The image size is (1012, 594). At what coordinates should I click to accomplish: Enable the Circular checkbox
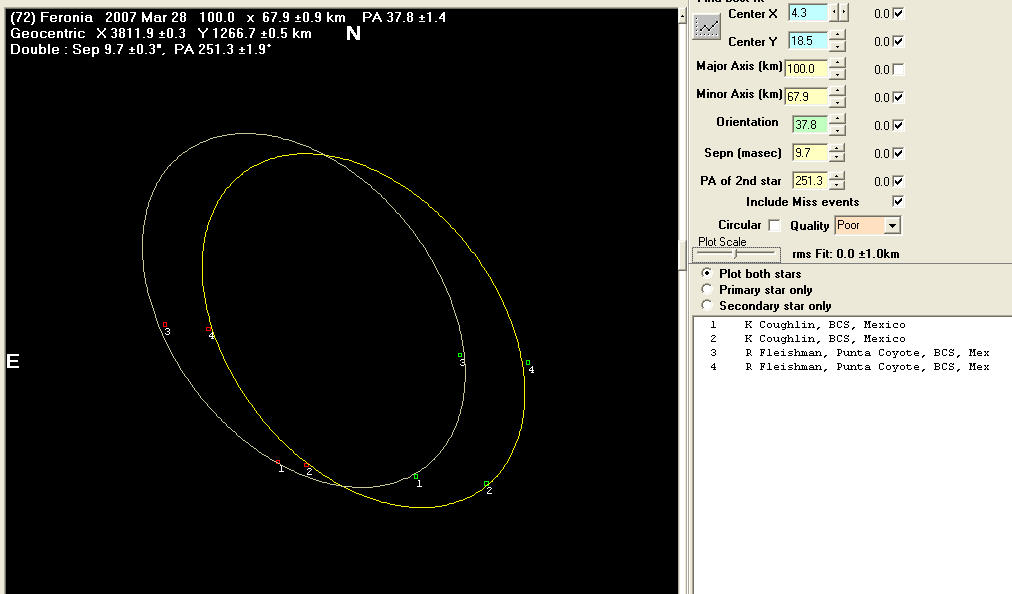click(x=774, y=225)
